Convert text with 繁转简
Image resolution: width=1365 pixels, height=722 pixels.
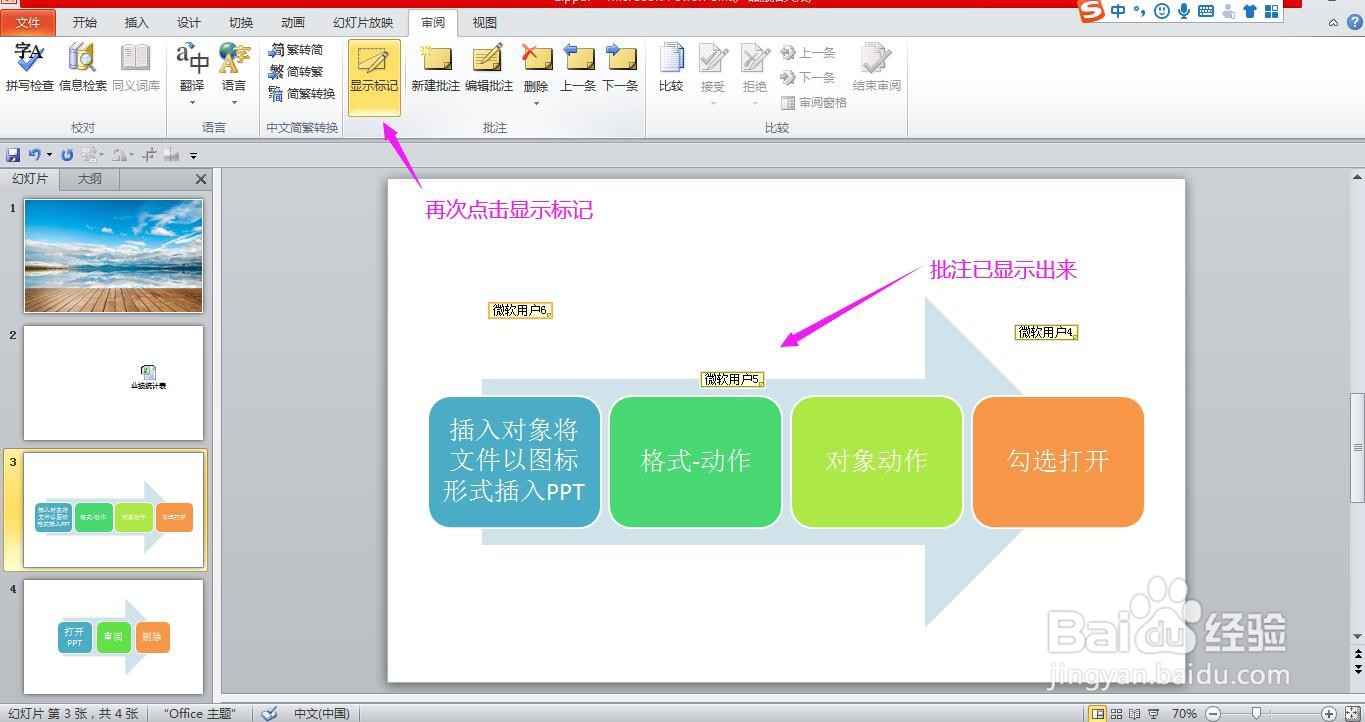[x=296, y=49]
